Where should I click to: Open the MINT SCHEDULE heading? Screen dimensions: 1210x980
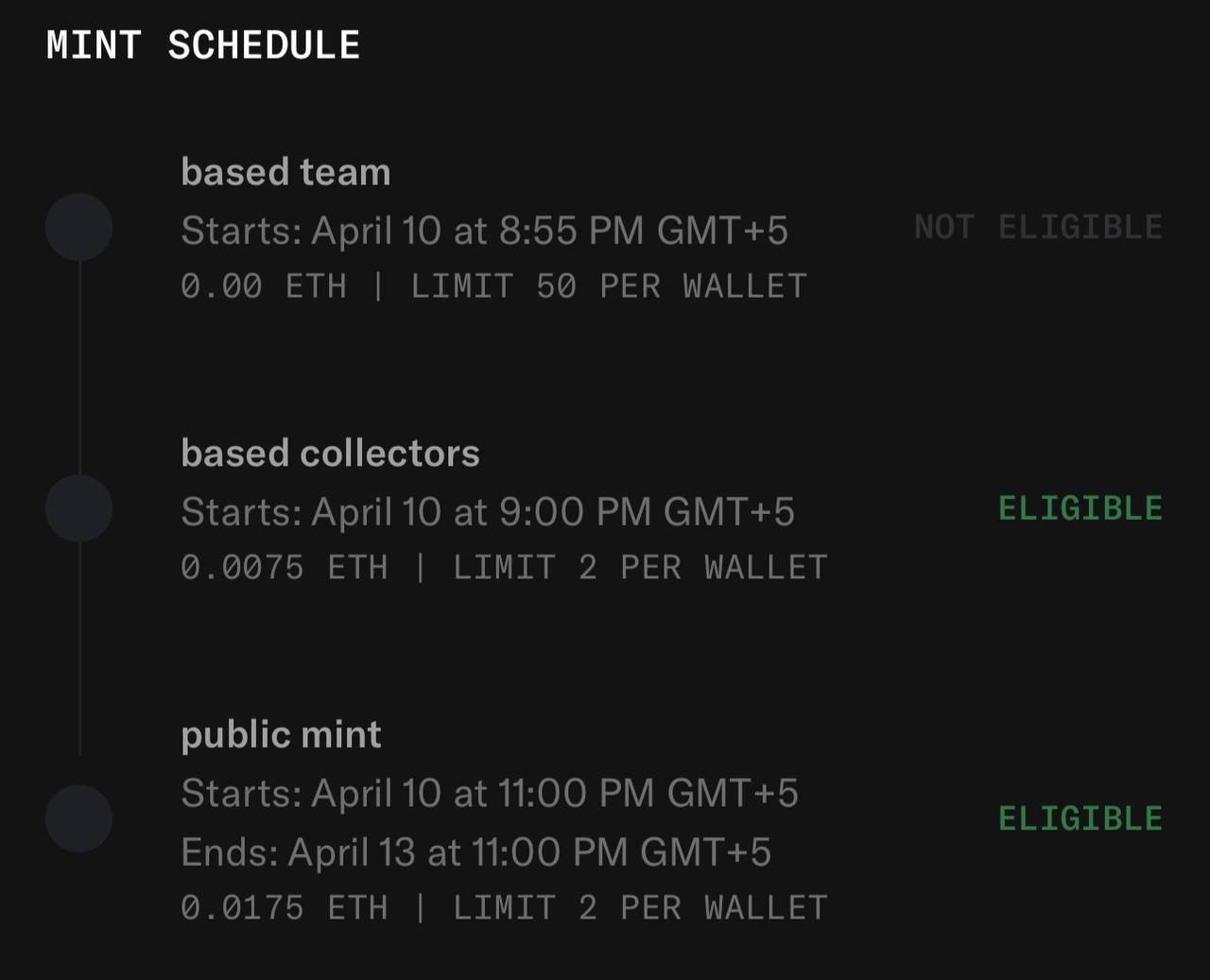pos(203,45)
